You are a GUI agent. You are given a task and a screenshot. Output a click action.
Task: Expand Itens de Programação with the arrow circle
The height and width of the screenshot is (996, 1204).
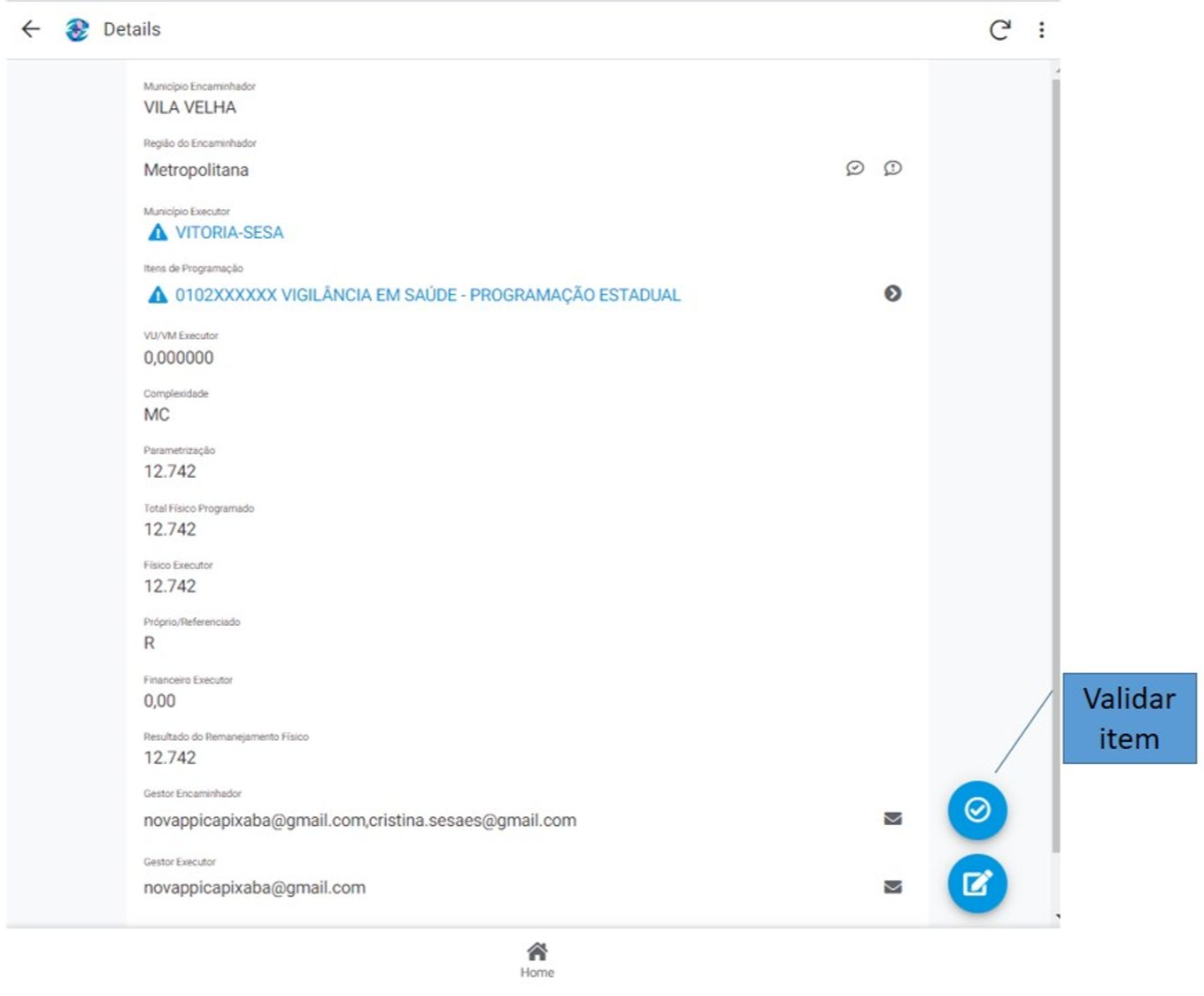coord(892,293)
